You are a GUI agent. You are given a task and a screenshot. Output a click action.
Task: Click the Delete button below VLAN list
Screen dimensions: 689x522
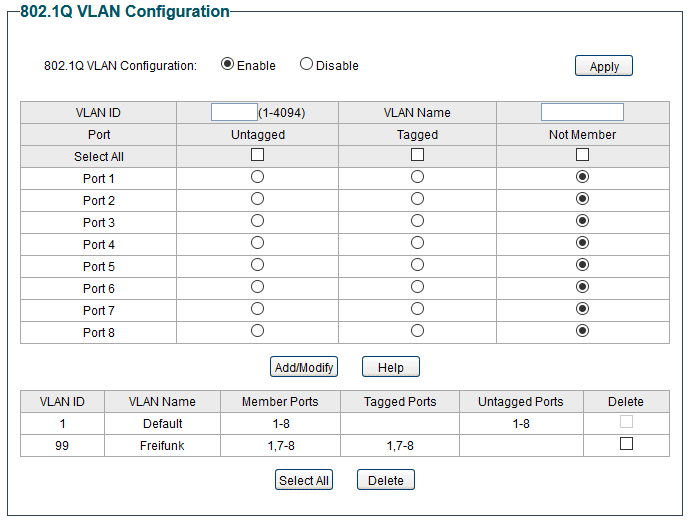(385, 480)
